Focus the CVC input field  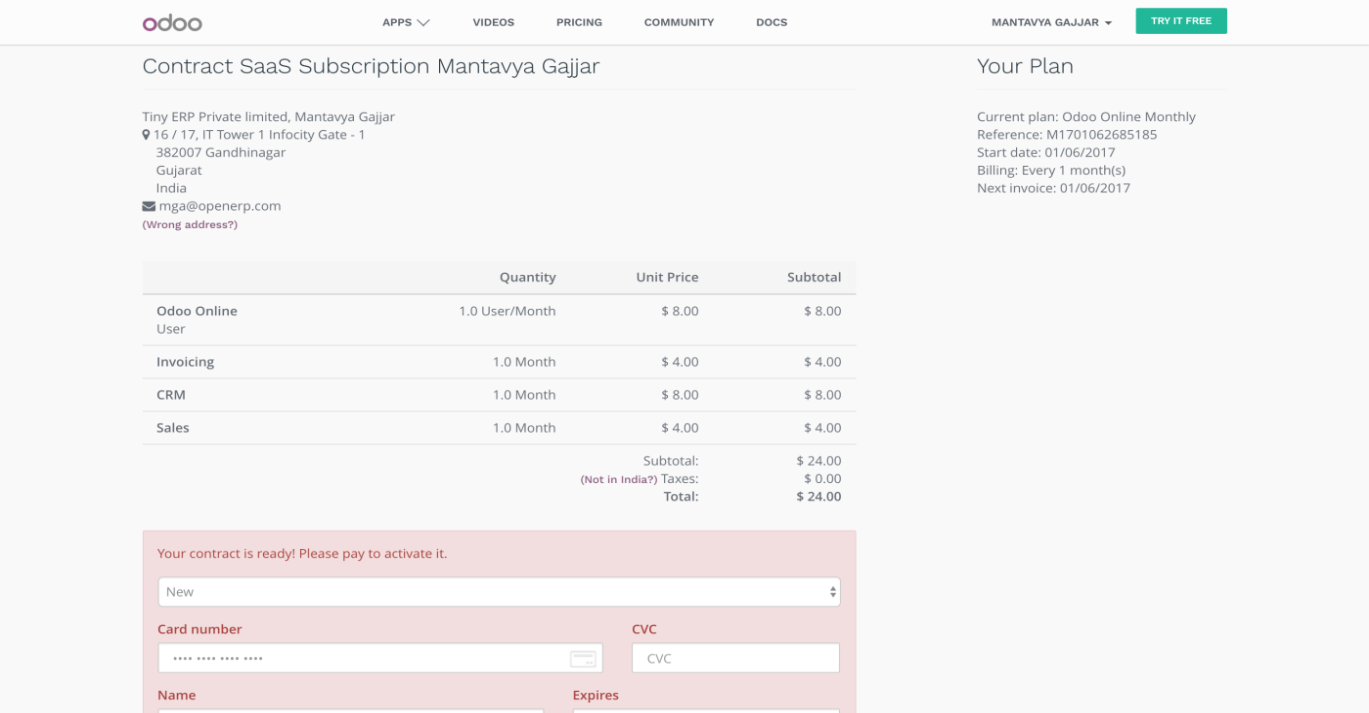736,658
